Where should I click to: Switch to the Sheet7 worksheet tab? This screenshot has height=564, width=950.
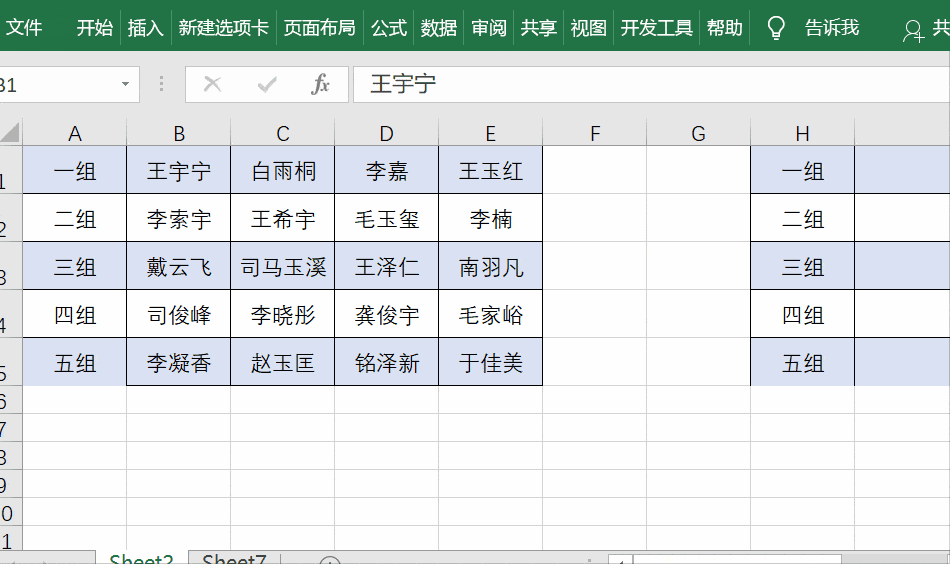point(234,558)
